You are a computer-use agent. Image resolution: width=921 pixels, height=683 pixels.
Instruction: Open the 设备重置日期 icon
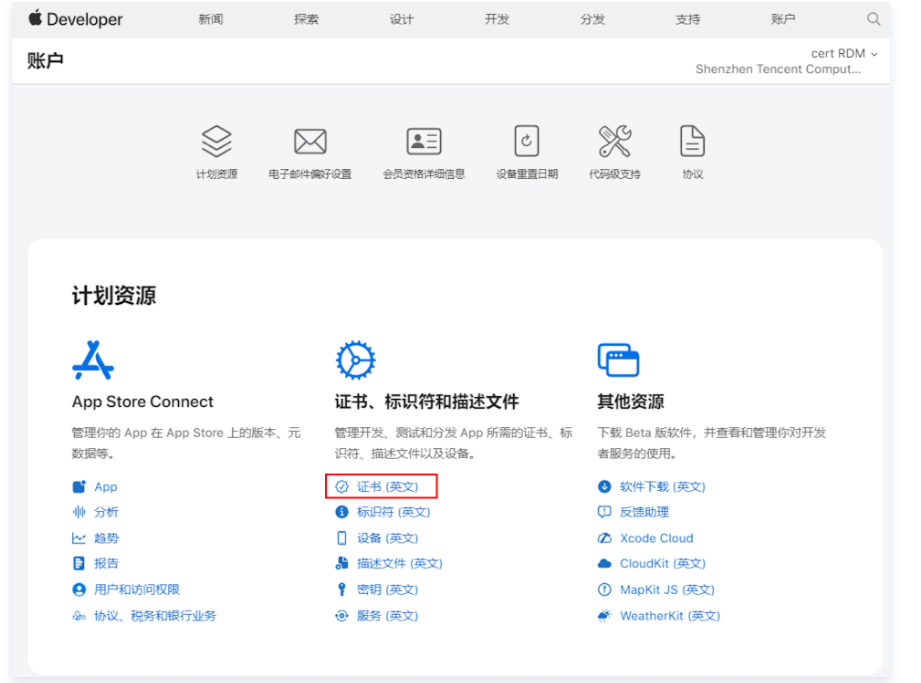click(x=527, y=140)
